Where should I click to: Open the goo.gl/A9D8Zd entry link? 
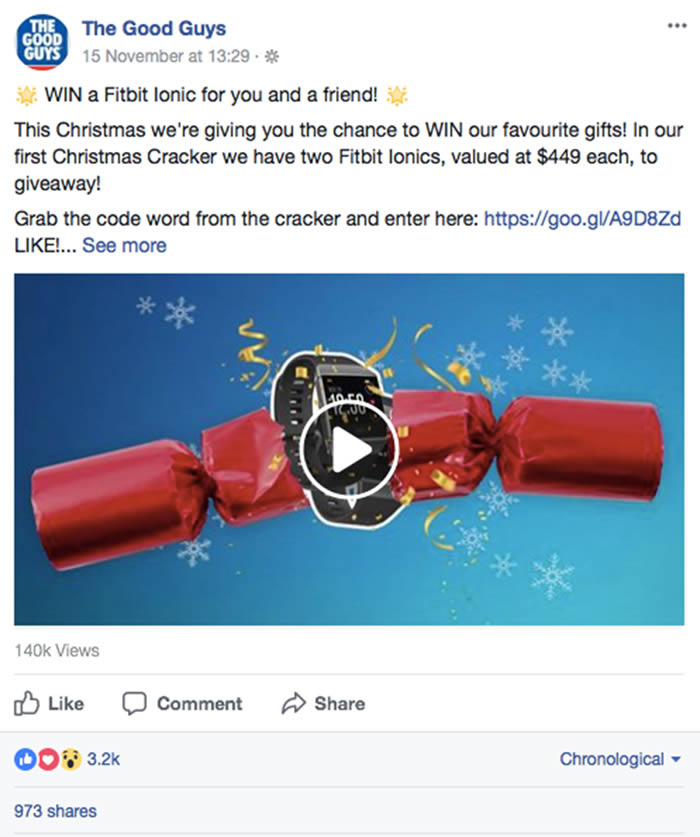[583, 218]
